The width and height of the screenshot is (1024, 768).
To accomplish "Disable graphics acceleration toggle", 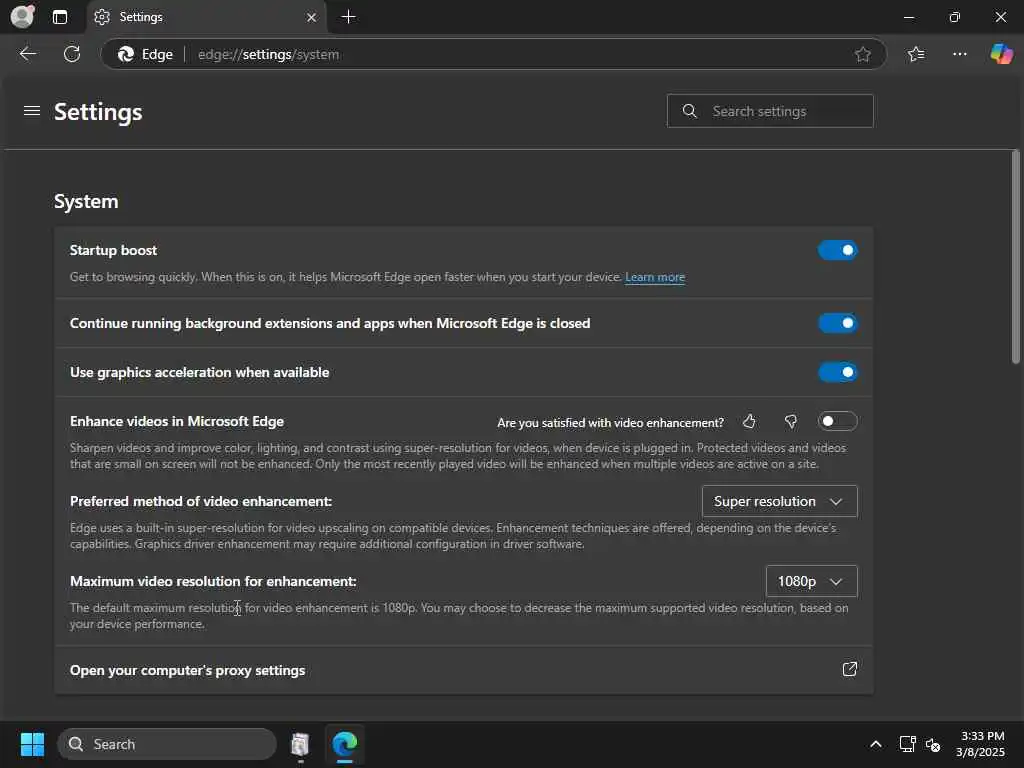I will (837, 372).
